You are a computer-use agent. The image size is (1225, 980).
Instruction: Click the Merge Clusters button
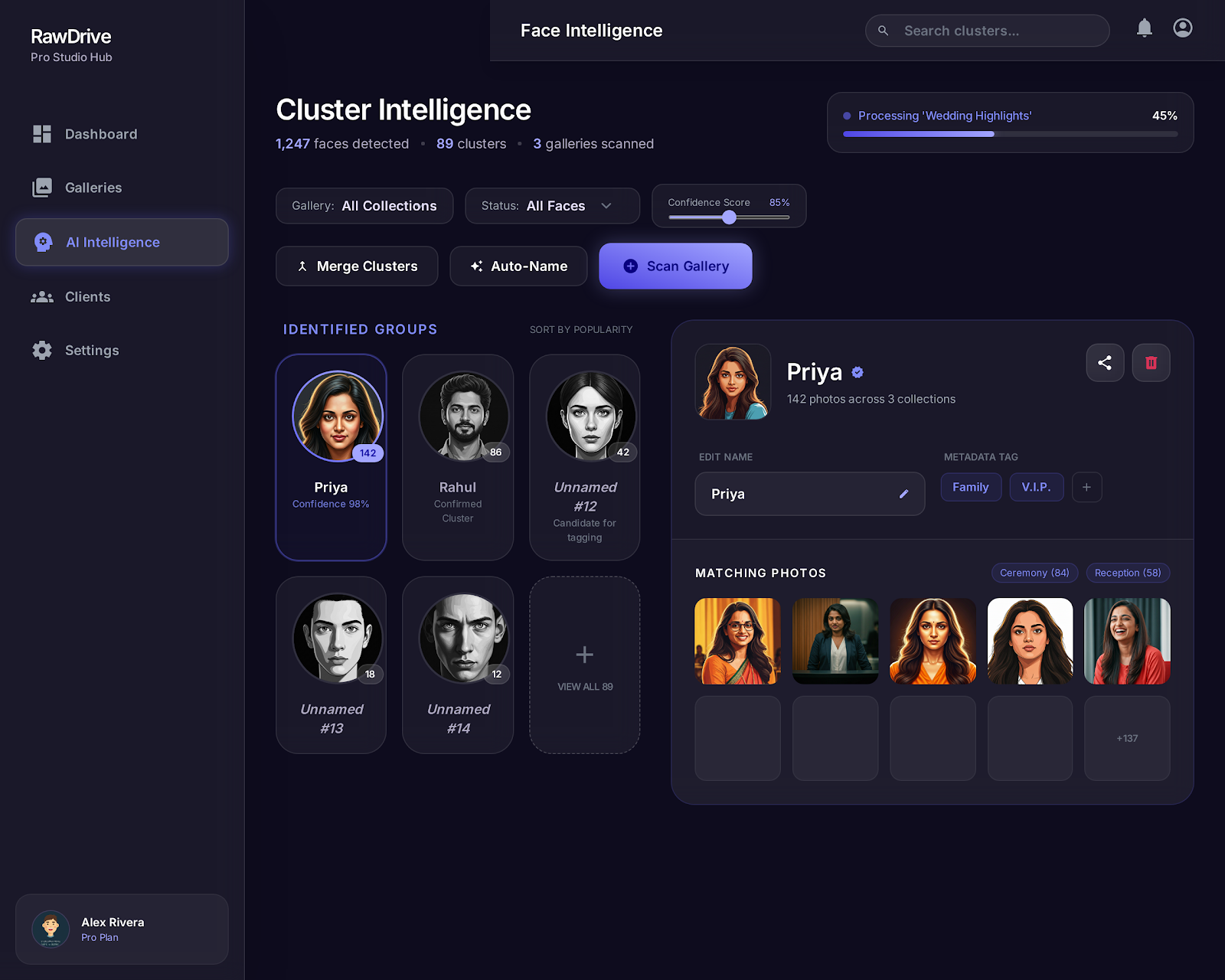[357, 266]
